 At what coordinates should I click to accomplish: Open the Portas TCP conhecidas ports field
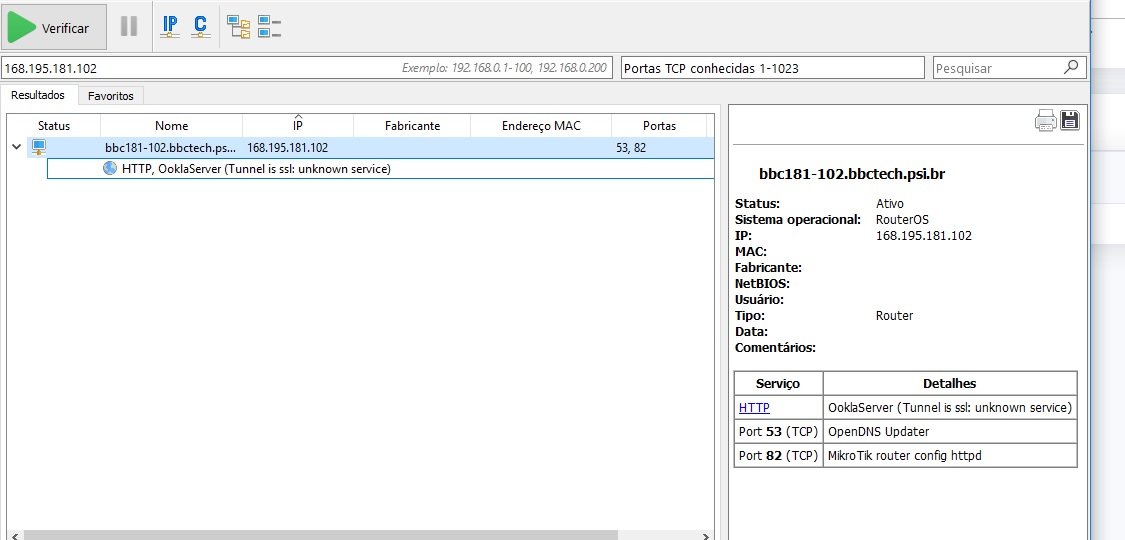pos(772,68)
